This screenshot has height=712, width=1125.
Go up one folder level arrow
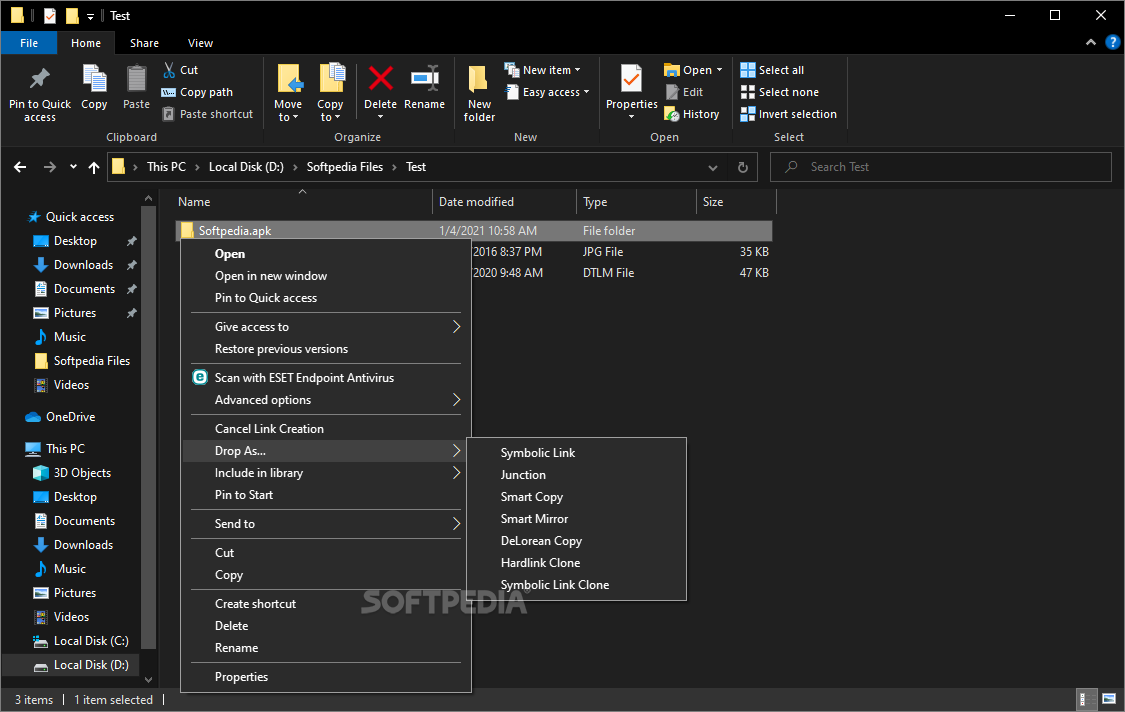click(94, 167)
